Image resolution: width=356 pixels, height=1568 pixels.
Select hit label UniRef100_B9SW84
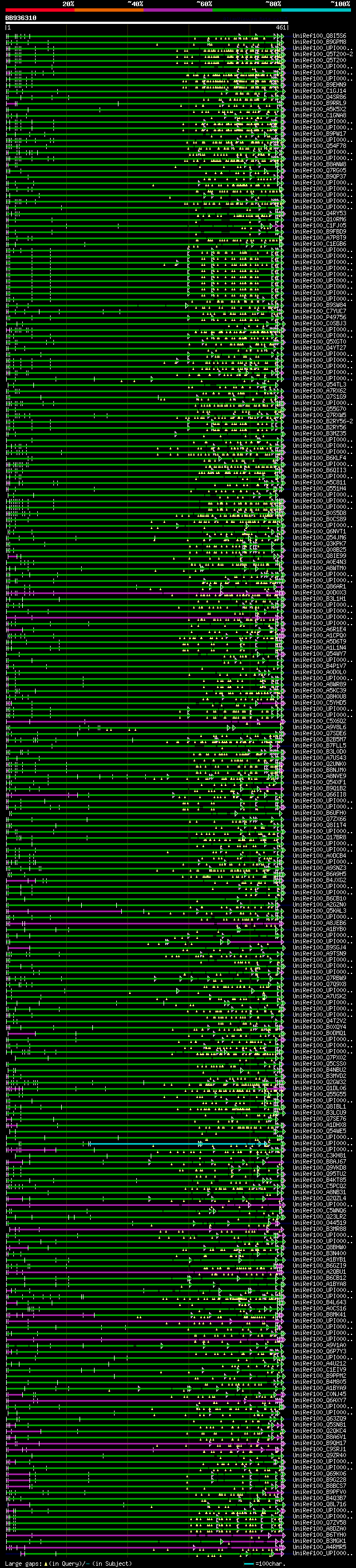tap(319, 305)
